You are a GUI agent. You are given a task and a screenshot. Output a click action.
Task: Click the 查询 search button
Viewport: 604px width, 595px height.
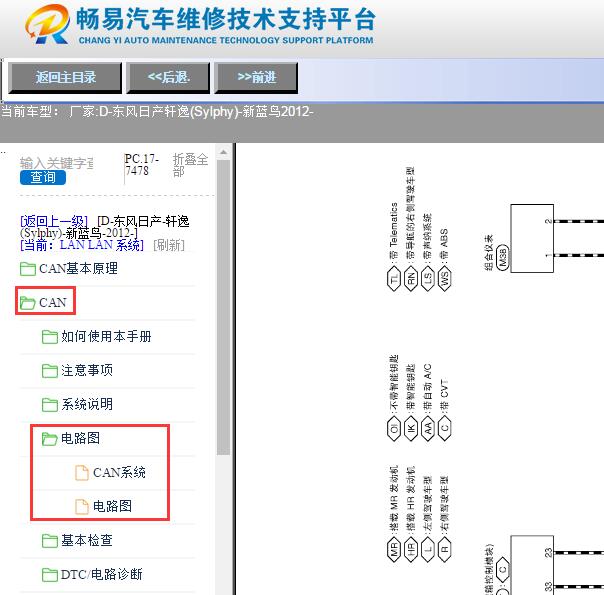pos(43,178)
